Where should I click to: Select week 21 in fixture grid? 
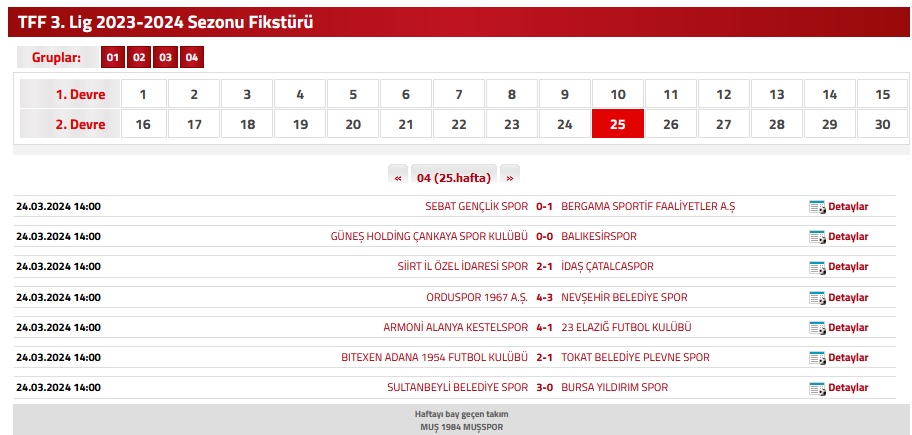406,124
